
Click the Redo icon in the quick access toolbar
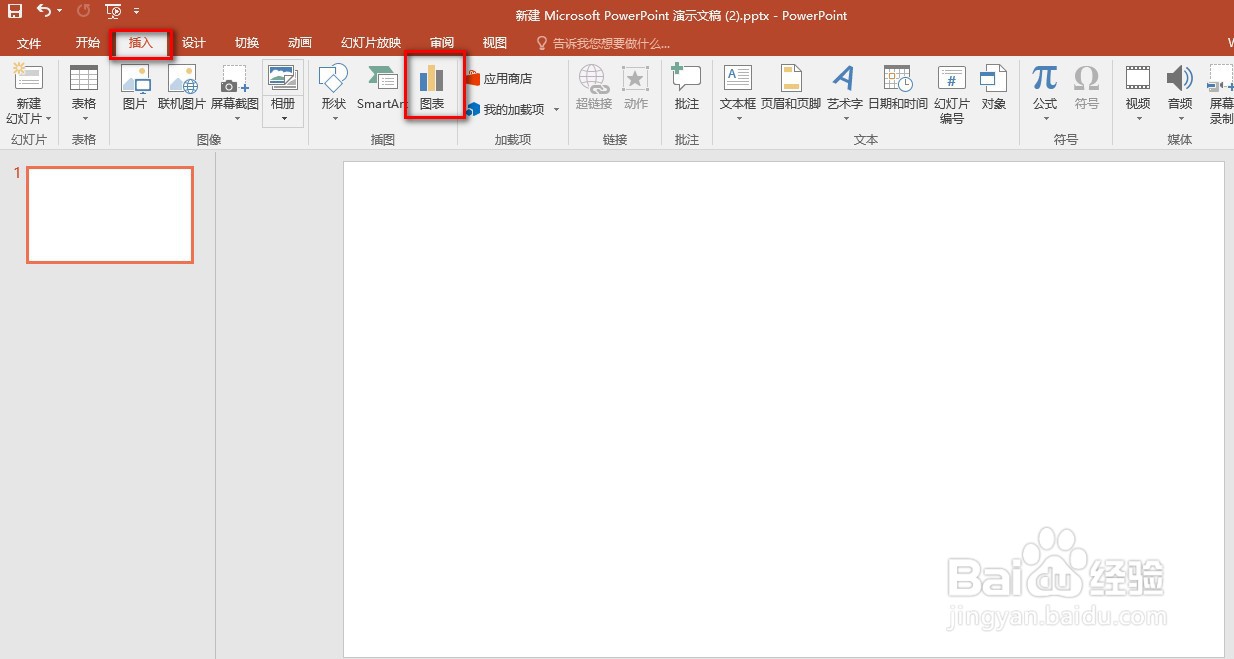click(x=83, y=11)
